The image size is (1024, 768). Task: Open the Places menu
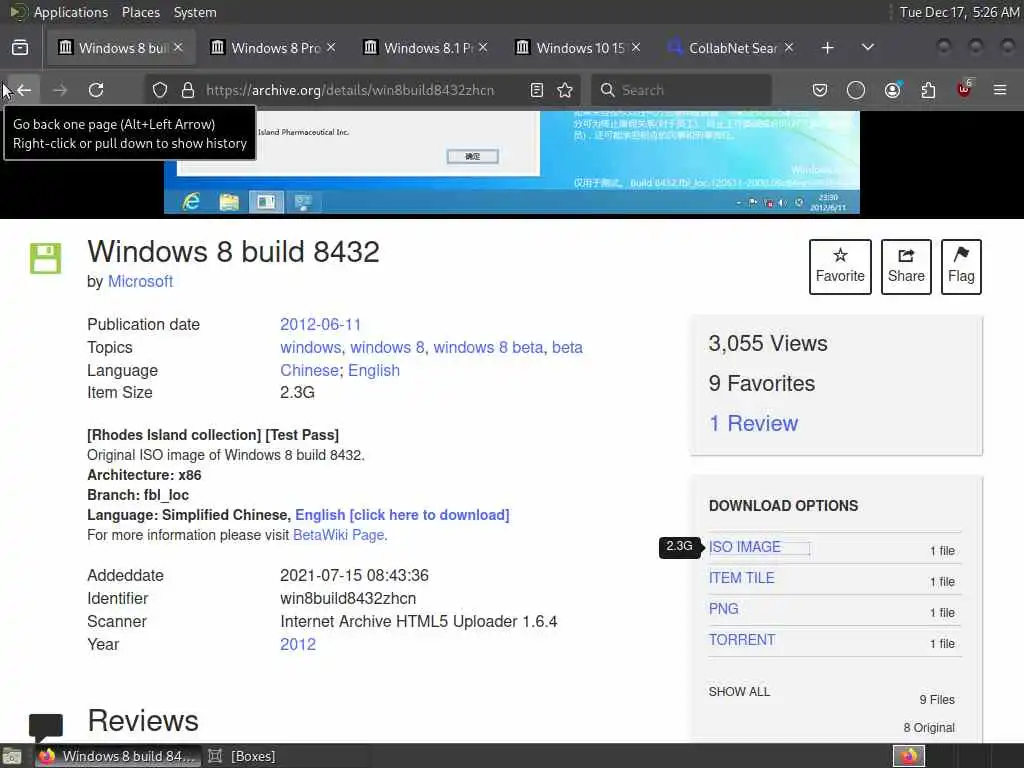(x=140, y=12)
